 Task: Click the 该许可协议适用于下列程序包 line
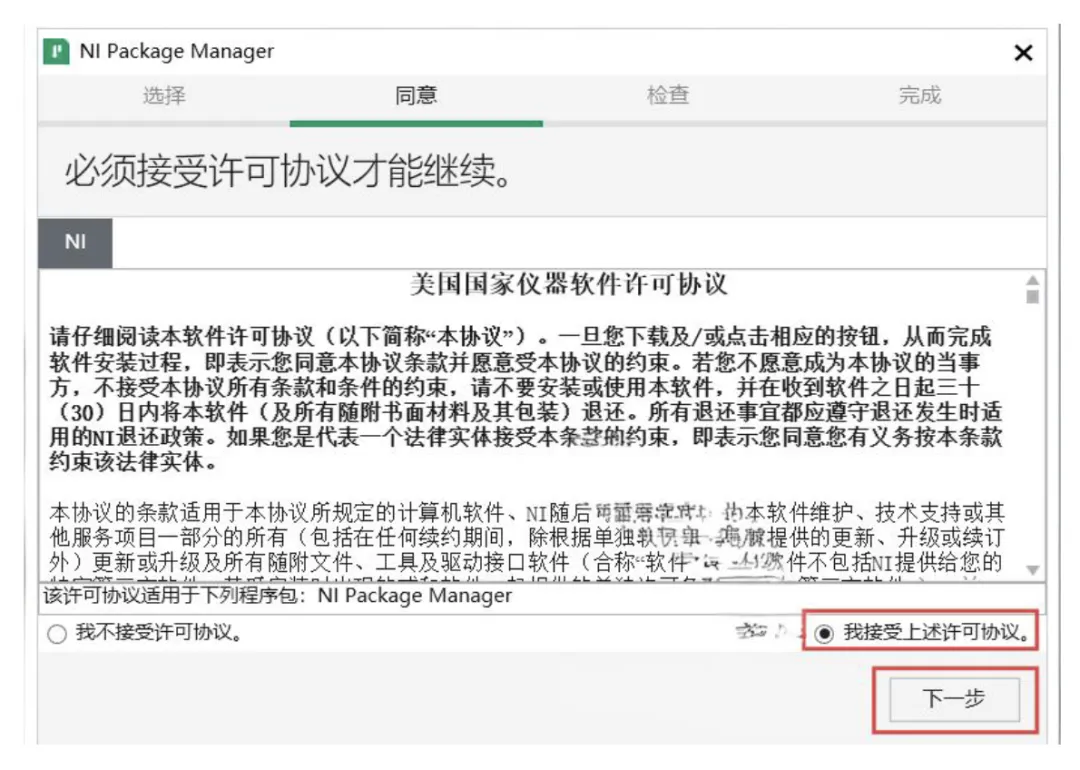[278, 596]
